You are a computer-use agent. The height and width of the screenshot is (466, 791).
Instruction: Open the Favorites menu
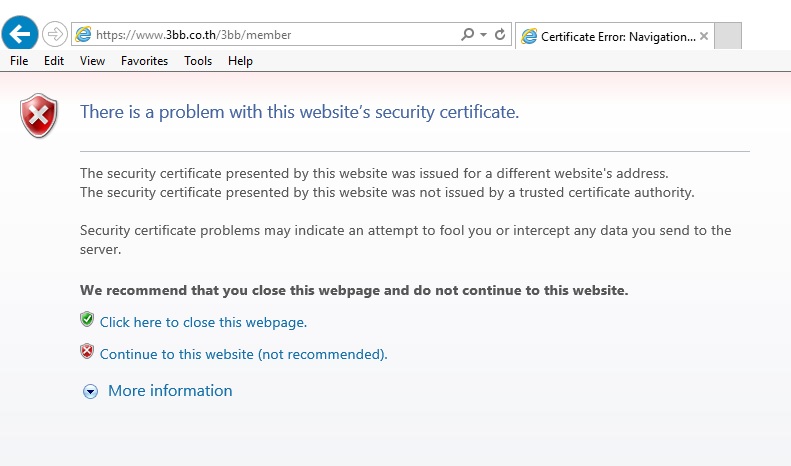click(144, 61)
